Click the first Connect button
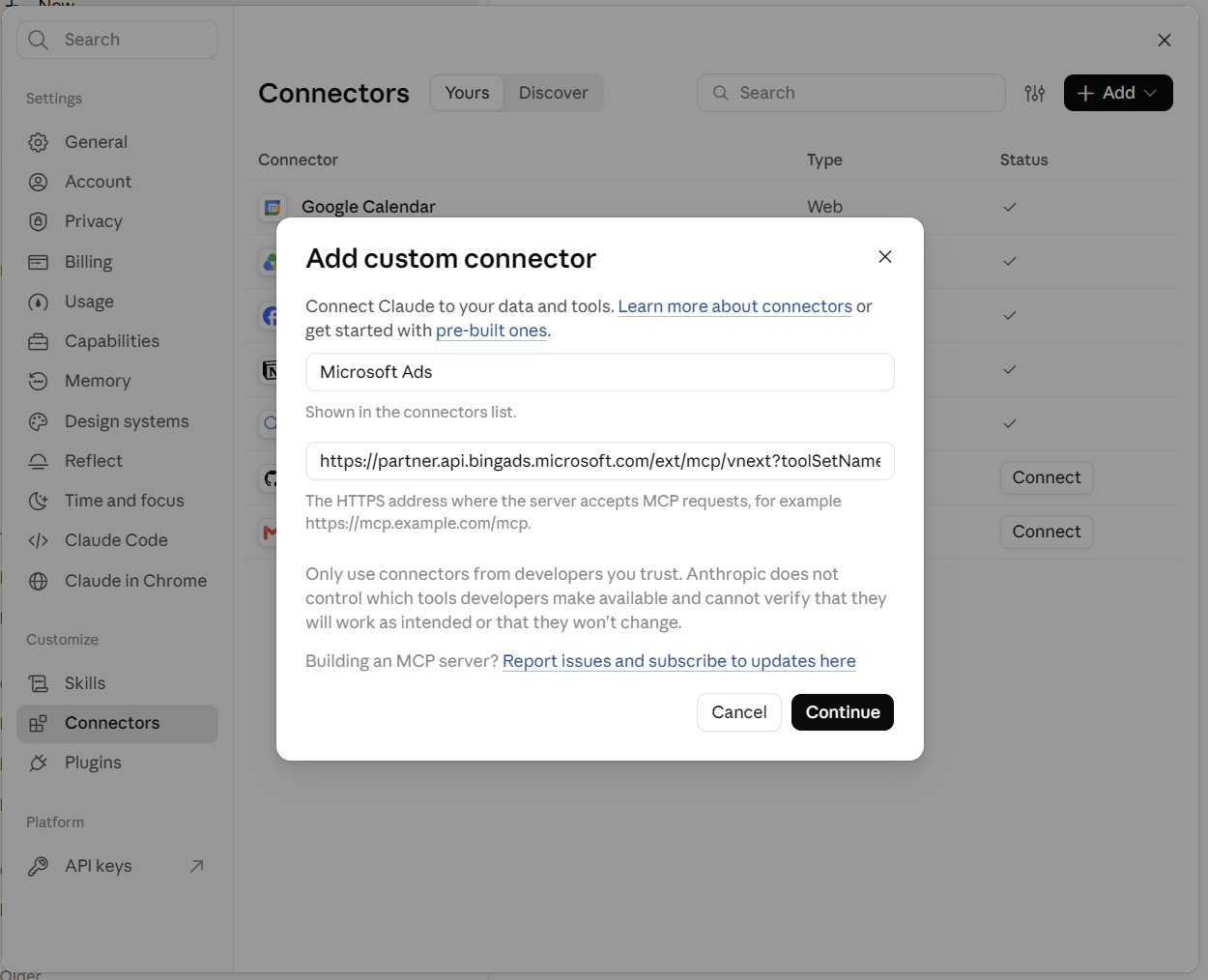 [x=1047, y=477]
